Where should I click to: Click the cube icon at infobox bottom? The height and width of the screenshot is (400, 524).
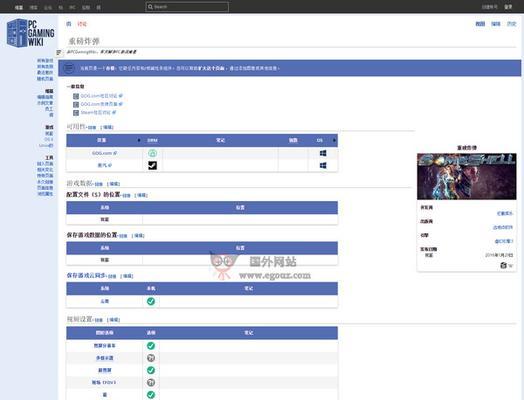click(x=503, y=265)
